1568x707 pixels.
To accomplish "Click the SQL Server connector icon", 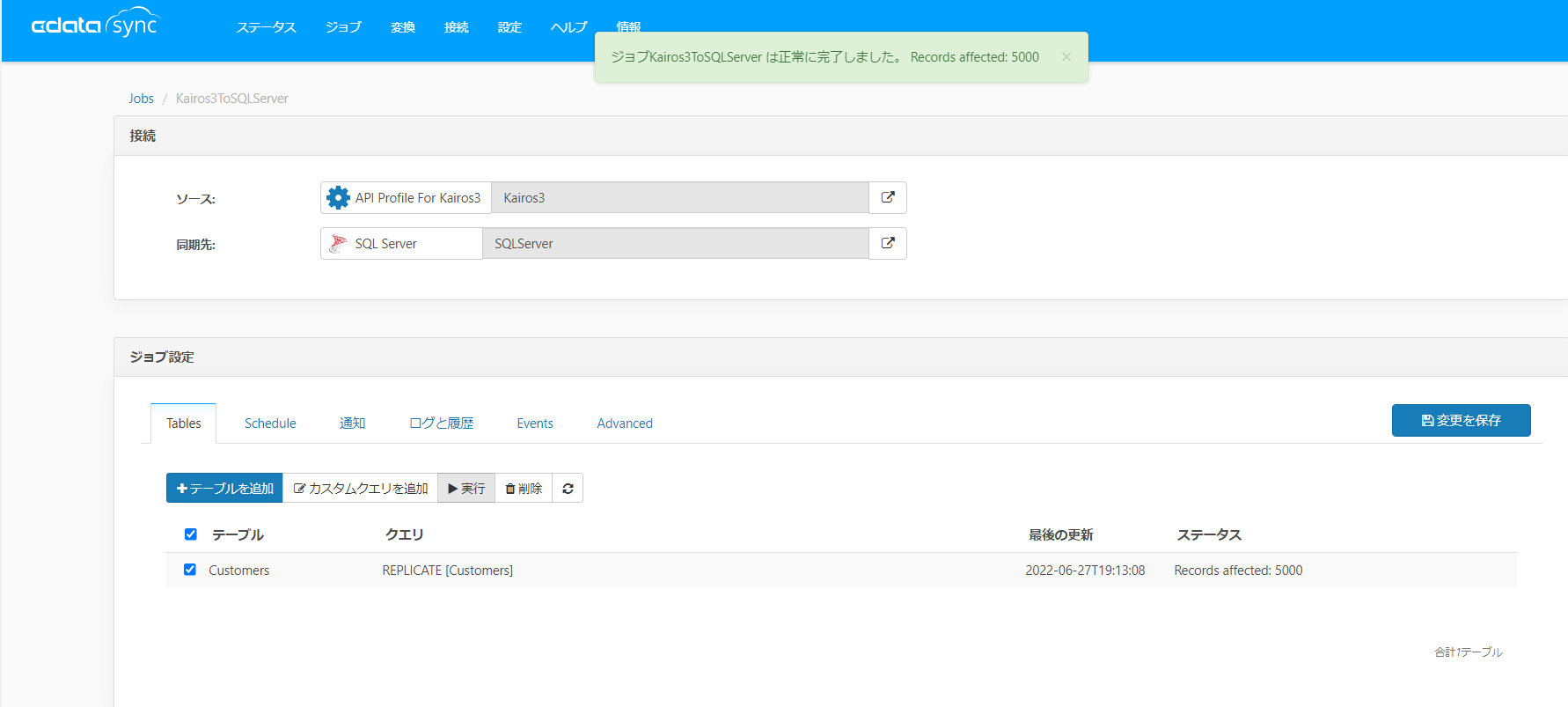I will click(338, 243).
